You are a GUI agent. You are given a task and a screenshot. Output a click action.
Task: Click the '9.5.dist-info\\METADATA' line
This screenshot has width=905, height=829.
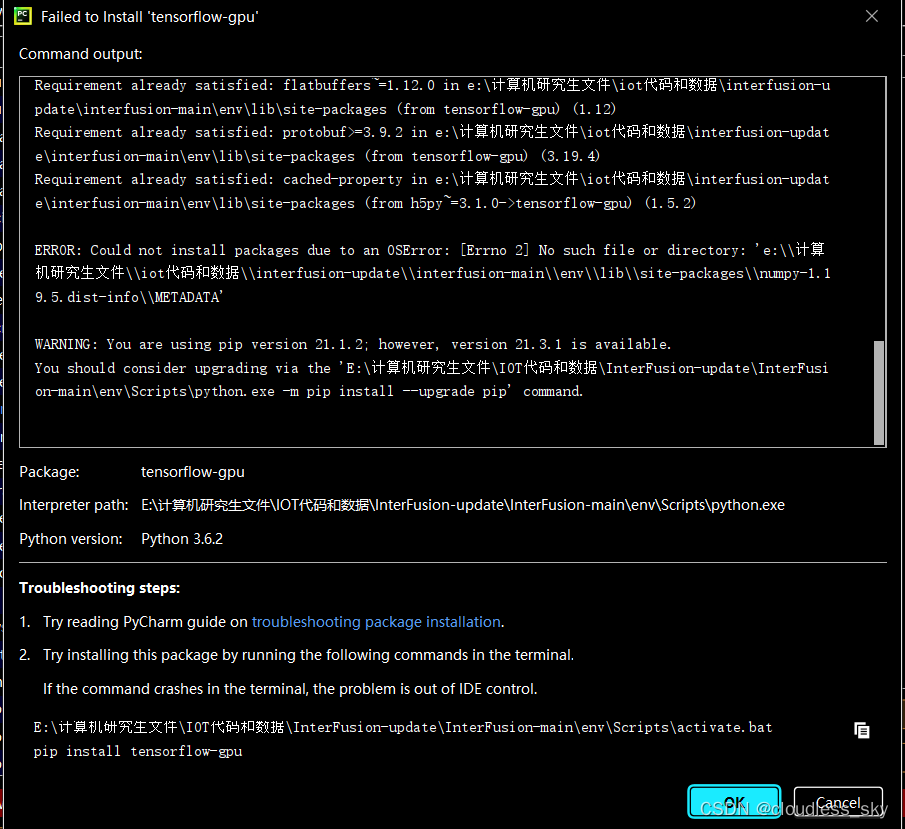(129, 297)
